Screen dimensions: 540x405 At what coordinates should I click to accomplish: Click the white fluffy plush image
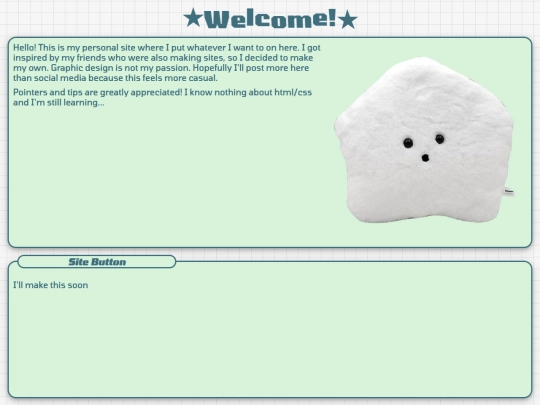pos(424,140)
